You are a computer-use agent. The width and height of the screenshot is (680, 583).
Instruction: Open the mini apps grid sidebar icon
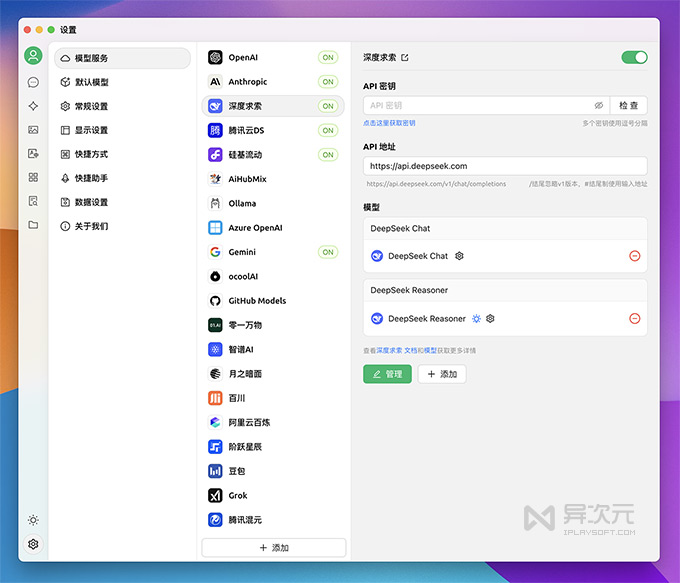[33, 177]
